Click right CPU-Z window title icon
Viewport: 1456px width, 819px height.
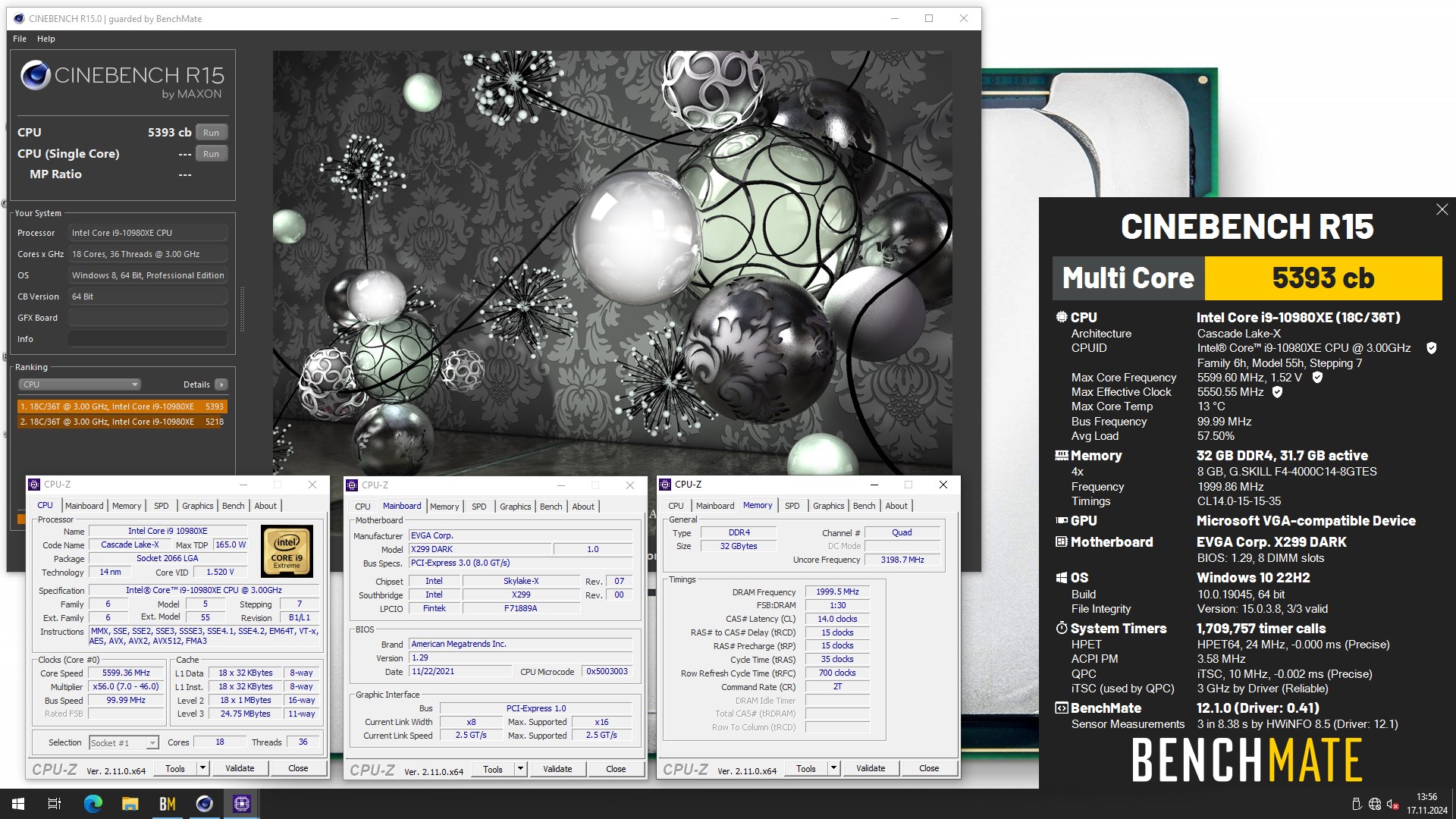click(665, 485)
